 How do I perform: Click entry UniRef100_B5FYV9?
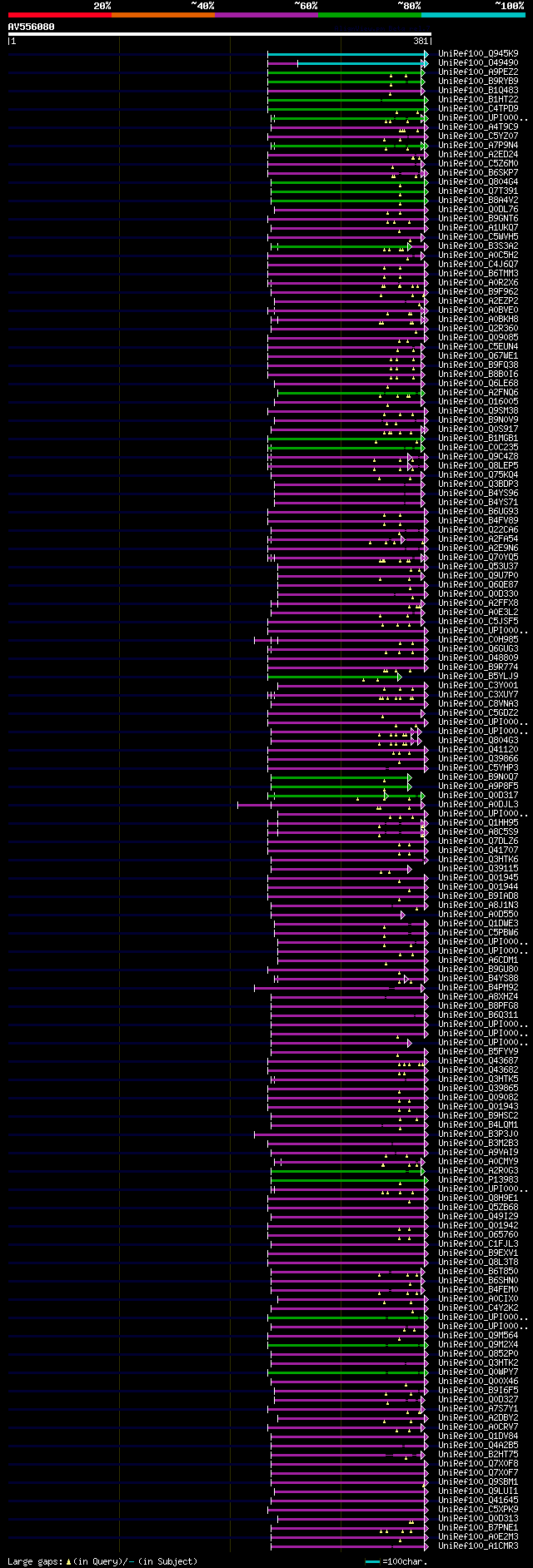pos(478,1051)
